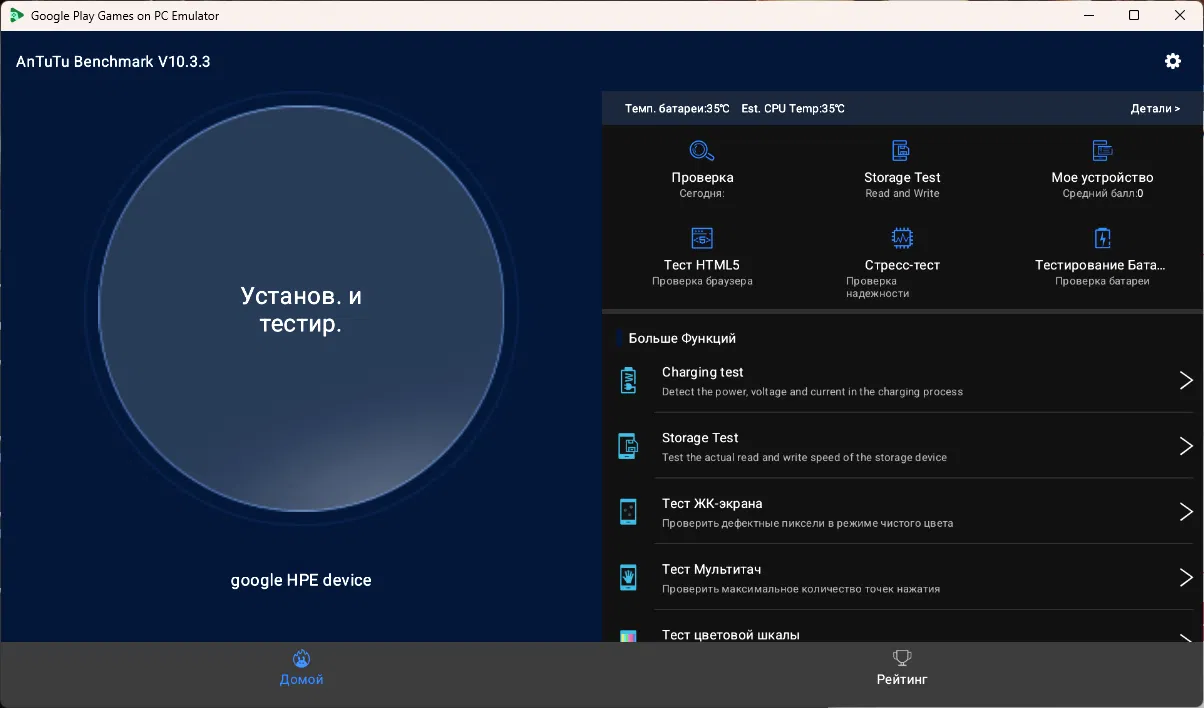Click the Проверка magnifier icon
This screenshot has height=708, width=1204.
pyautogui.click(x=702, y=151)
